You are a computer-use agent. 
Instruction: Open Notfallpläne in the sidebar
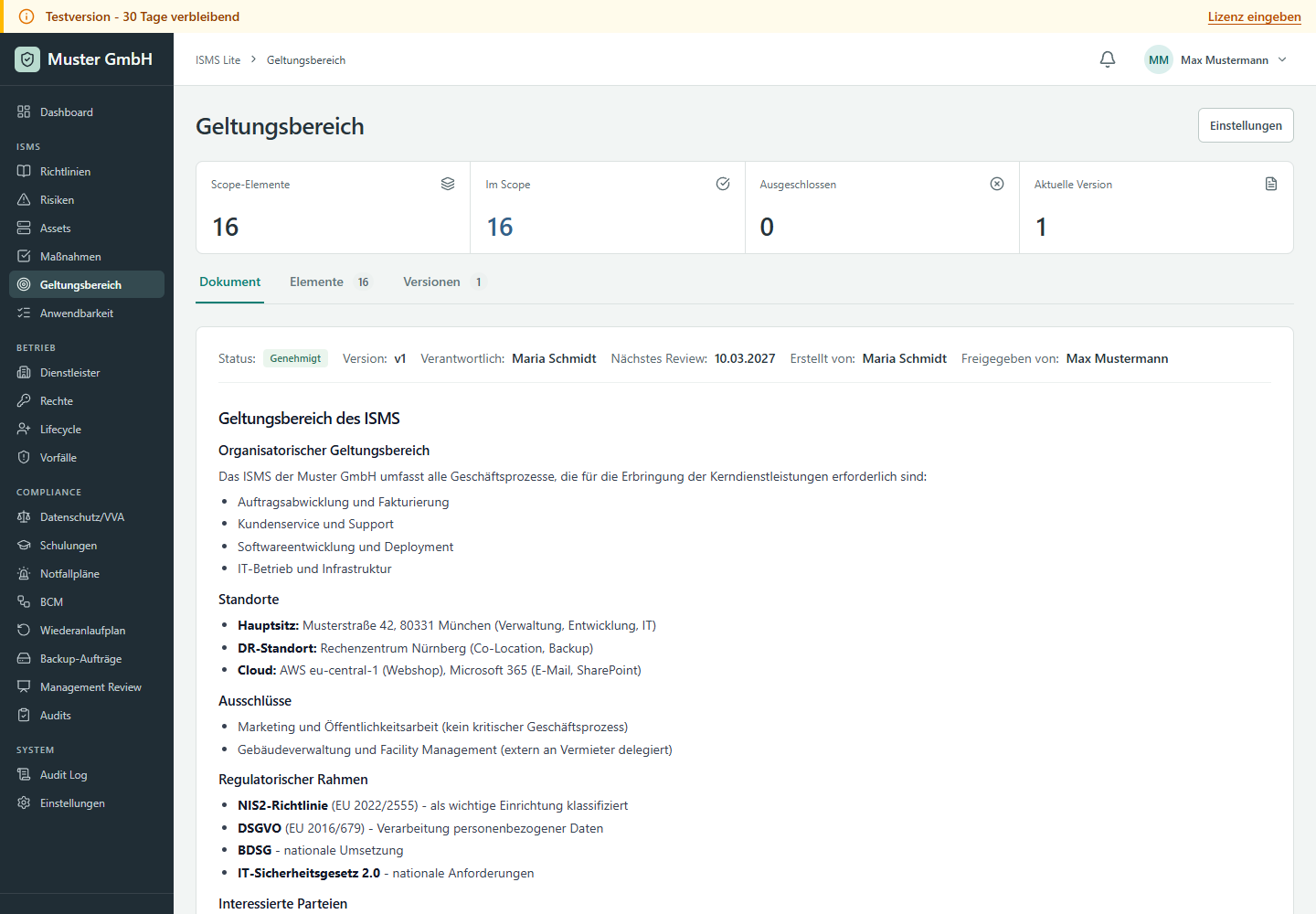(x=87, y=573)
